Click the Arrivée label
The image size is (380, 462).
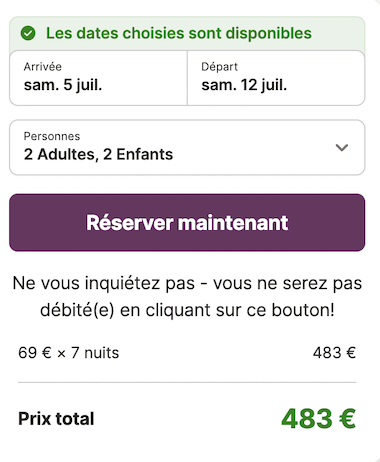coord(43,67)
